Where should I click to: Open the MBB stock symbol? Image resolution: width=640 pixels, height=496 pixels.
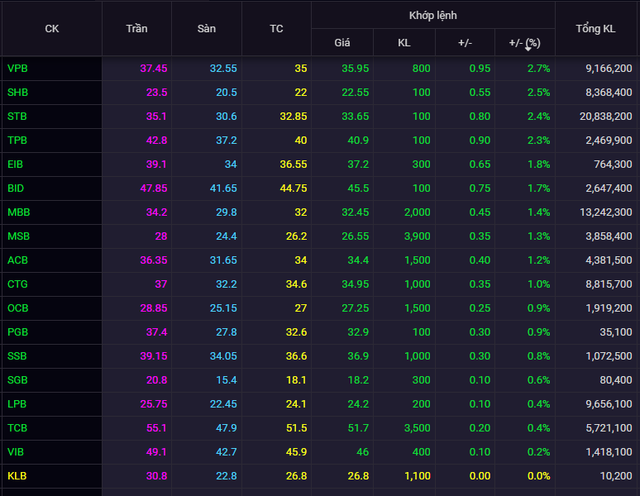tap(19, 212)
